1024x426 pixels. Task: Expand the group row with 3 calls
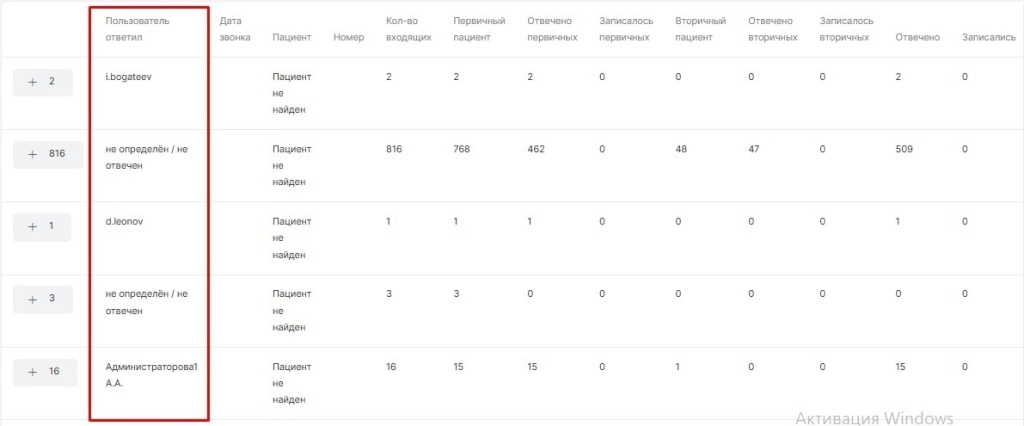42,299
